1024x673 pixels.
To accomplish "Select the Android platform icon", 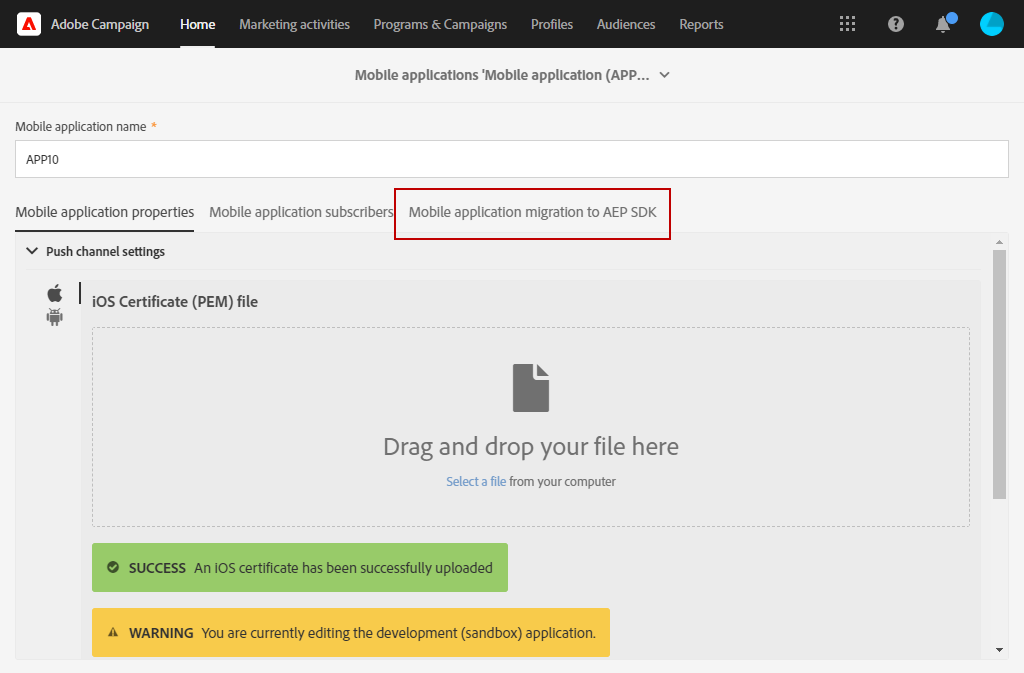I will 55,317.
